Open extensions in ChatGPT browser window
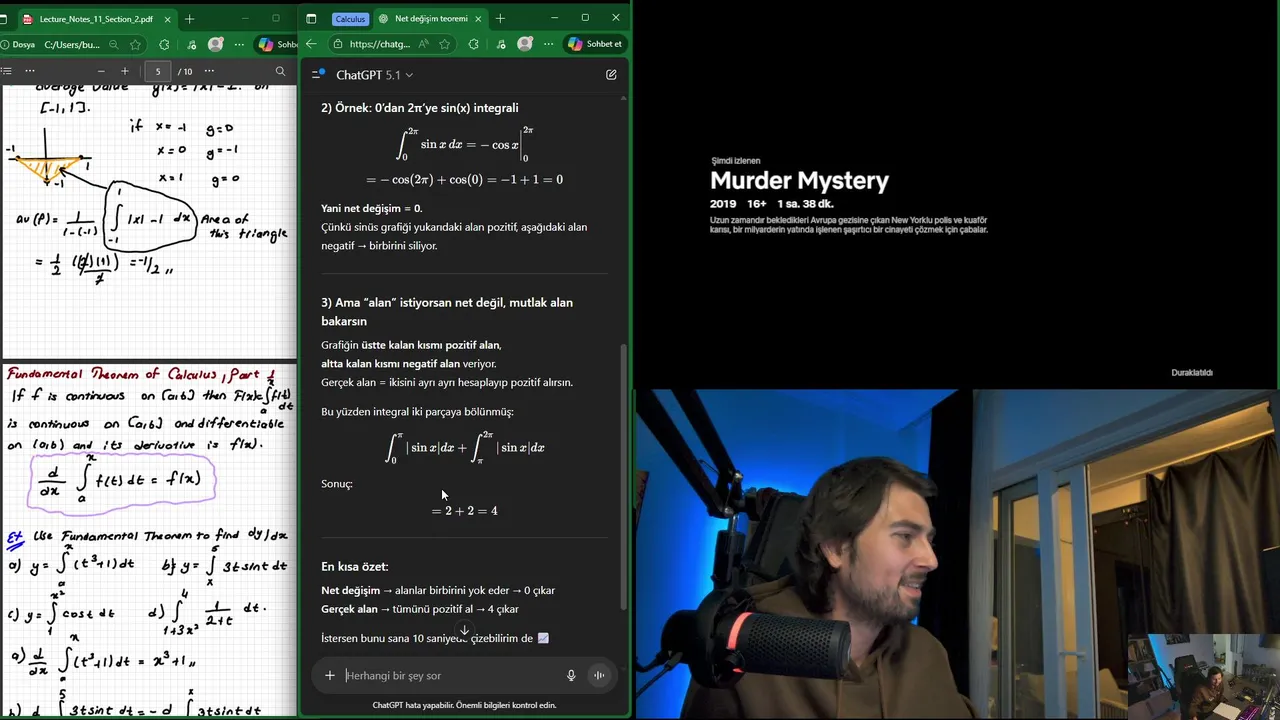 click(473, 44)
